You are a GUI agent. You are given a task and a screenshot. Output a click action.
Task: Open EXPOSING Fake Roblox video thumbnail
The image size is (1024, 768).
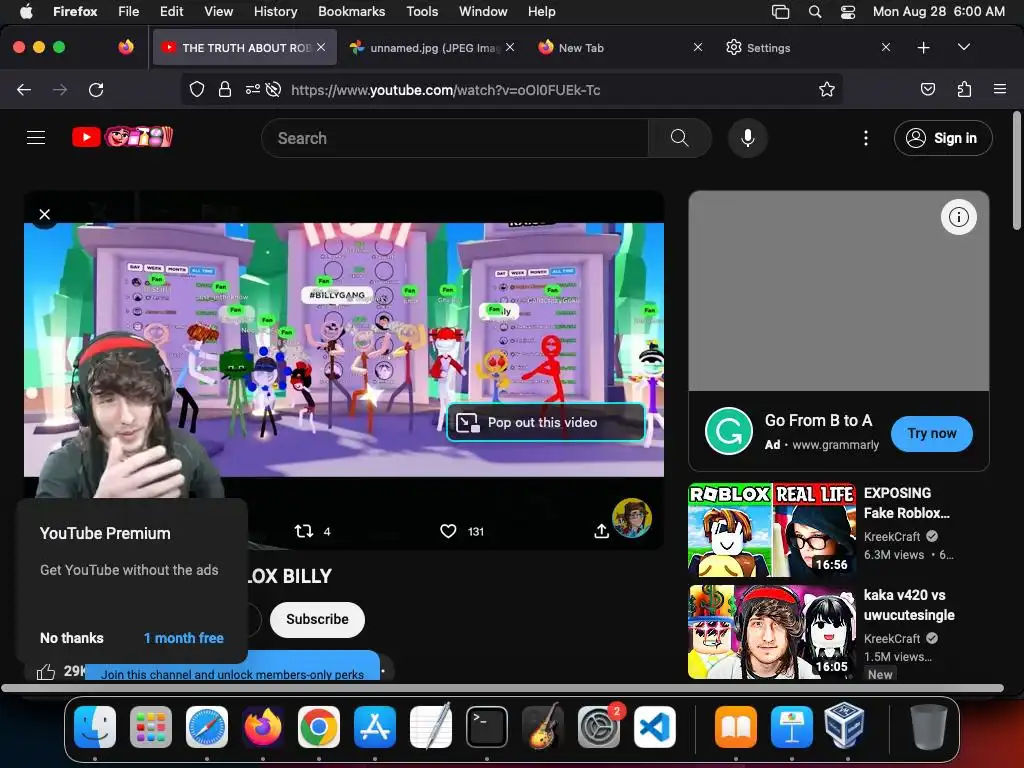pyautogui.click(x=772, y=530)
